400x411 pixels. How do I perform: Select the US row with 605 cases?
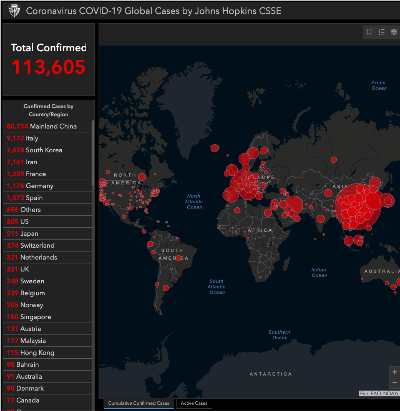pos(47,222)
